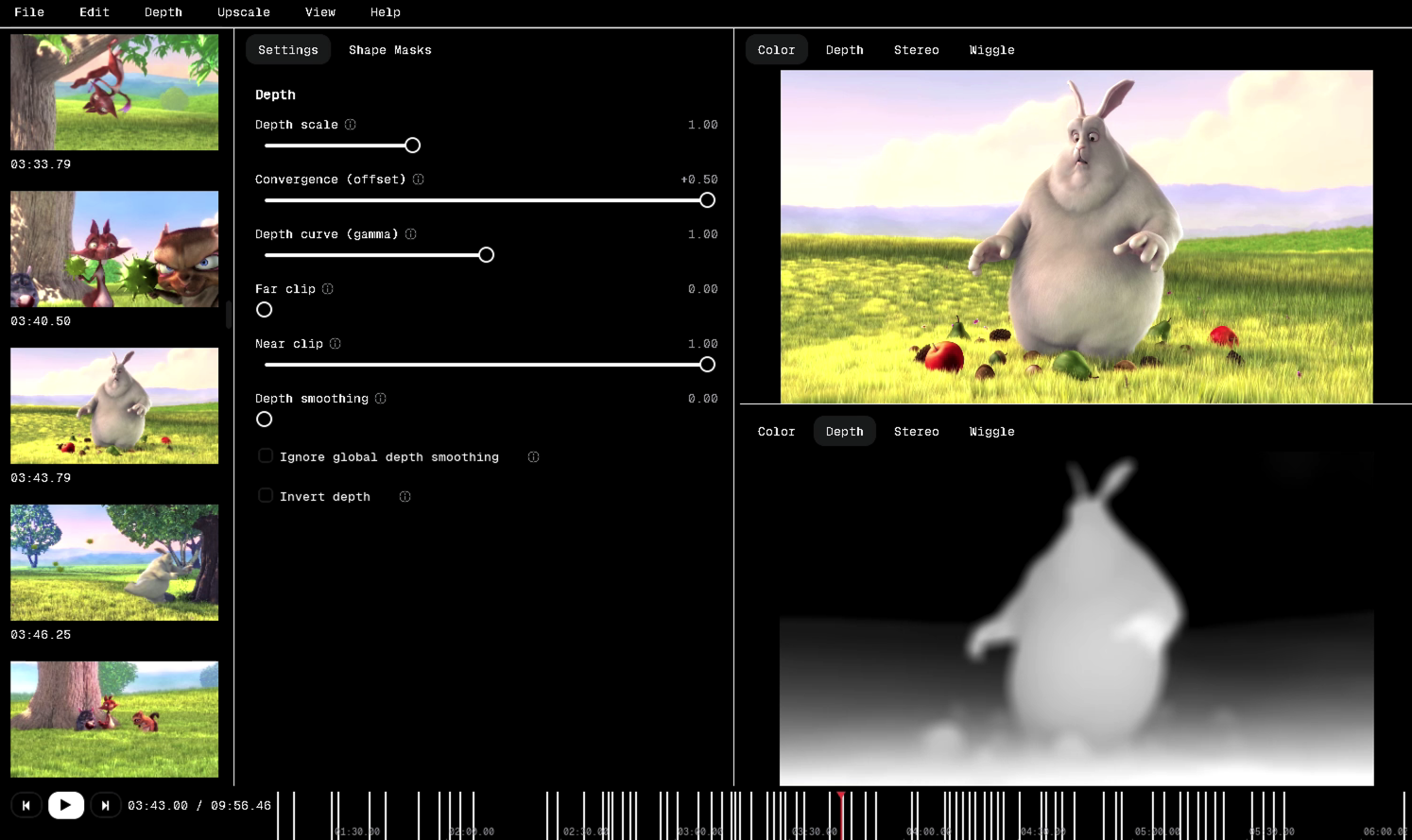Click the scene list scrollbar

click(x=229, y=315)
